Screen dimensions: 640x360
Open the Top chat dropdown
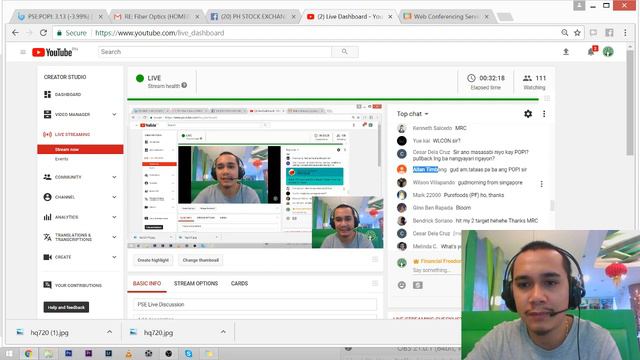(413, 114)
